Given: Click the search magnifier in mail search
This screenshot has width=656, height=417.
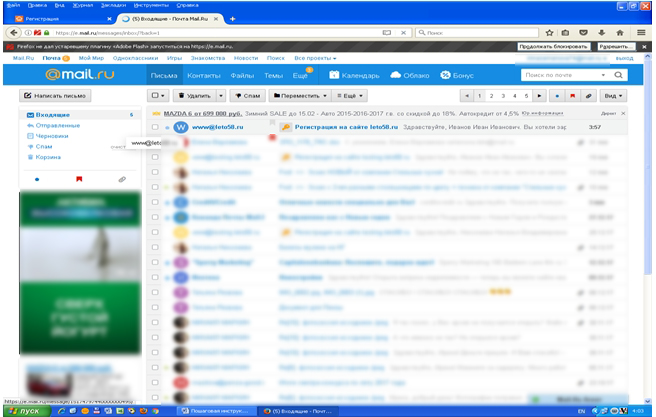Looking at the screenshot, I should pos(605,75).
